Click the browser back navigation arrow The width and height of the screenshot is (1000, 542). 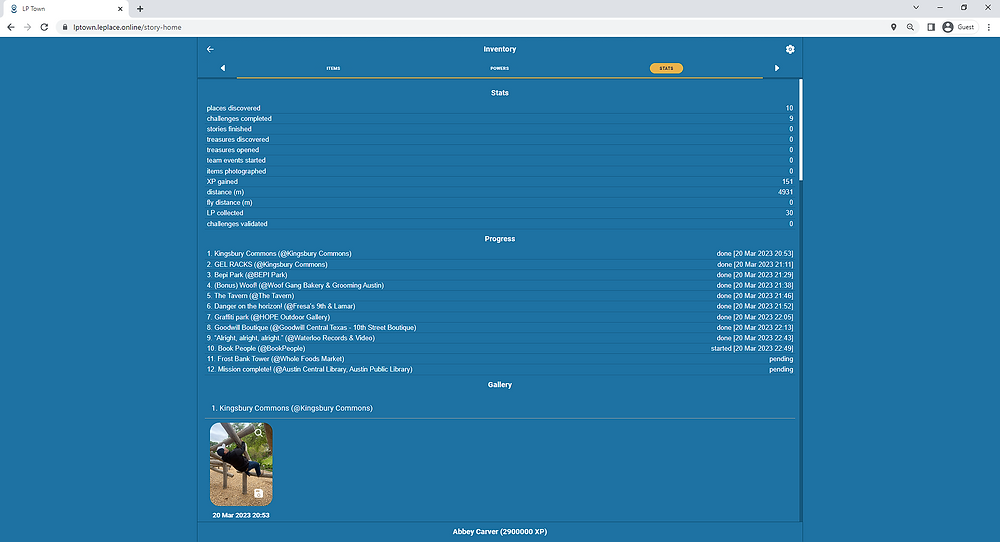coord(11,27)
